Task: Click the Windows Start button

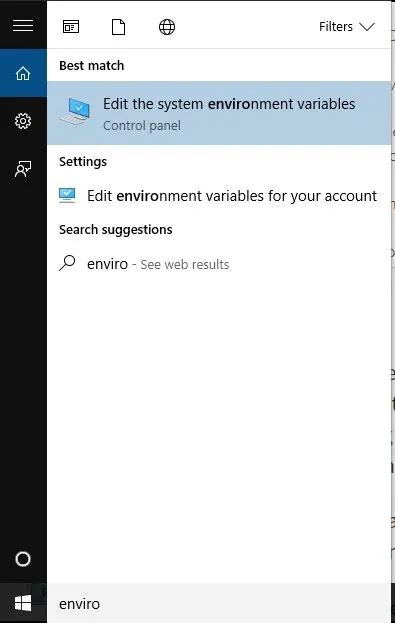Action: tap(23, 604)
